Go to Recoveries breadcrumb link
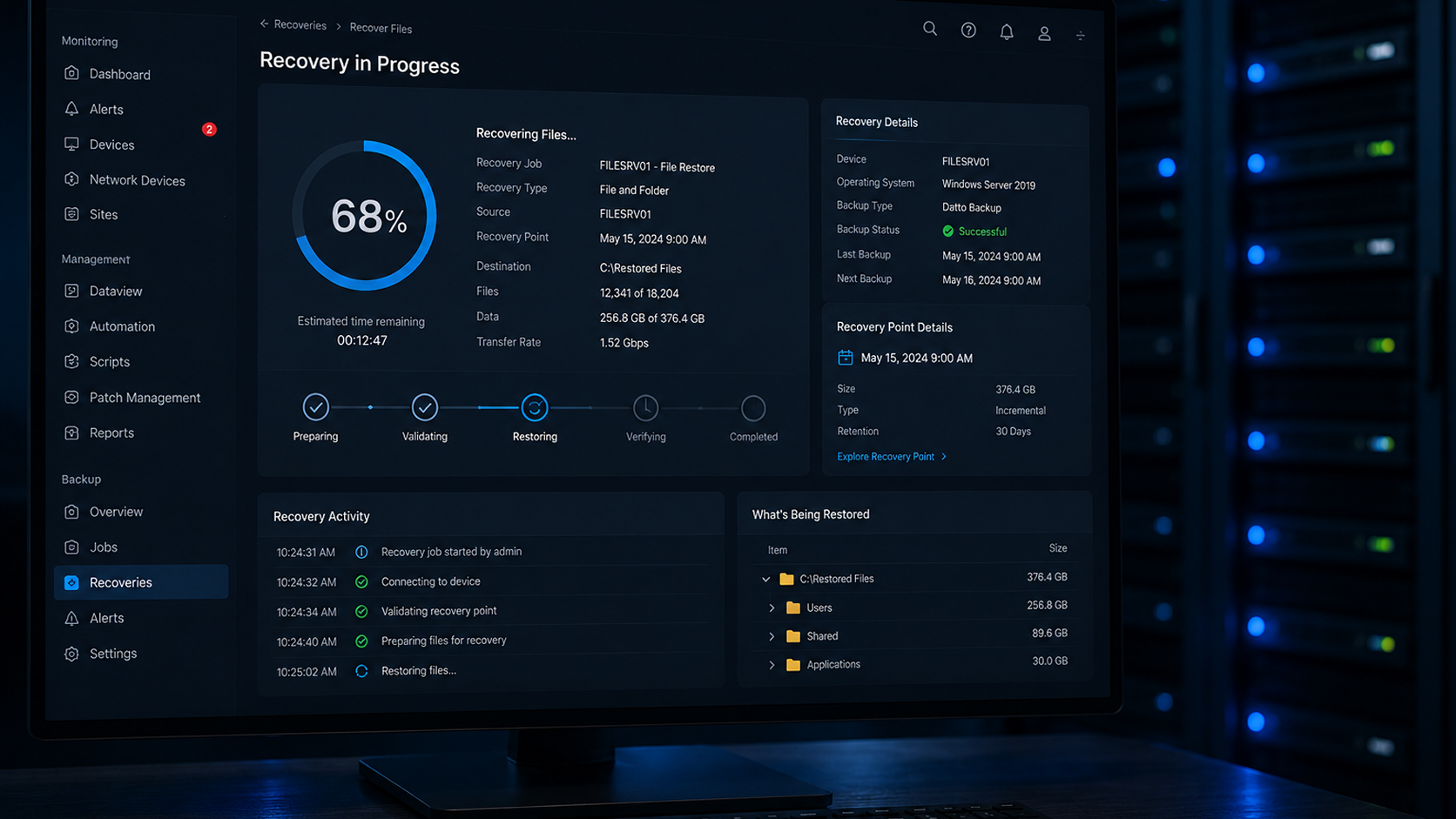Image resolution: width=1456 pixels, height=819 pixels. pyautogui.click(x=300, y=25)
